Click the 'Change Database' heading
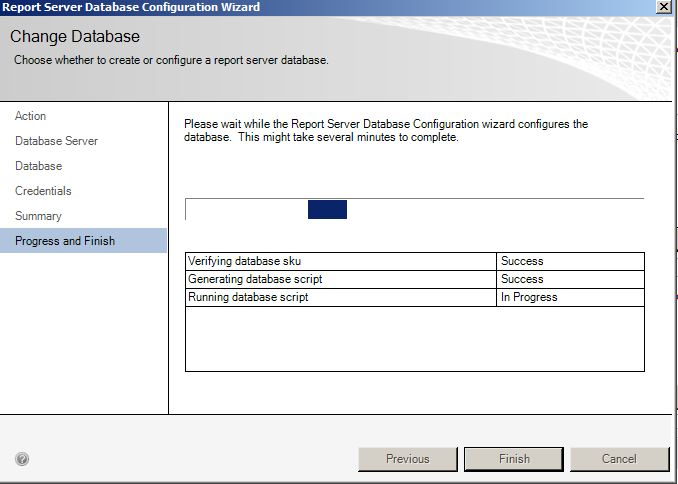This screenshot has height=484, width=678. pyautogui.click(x=75, y=36)
